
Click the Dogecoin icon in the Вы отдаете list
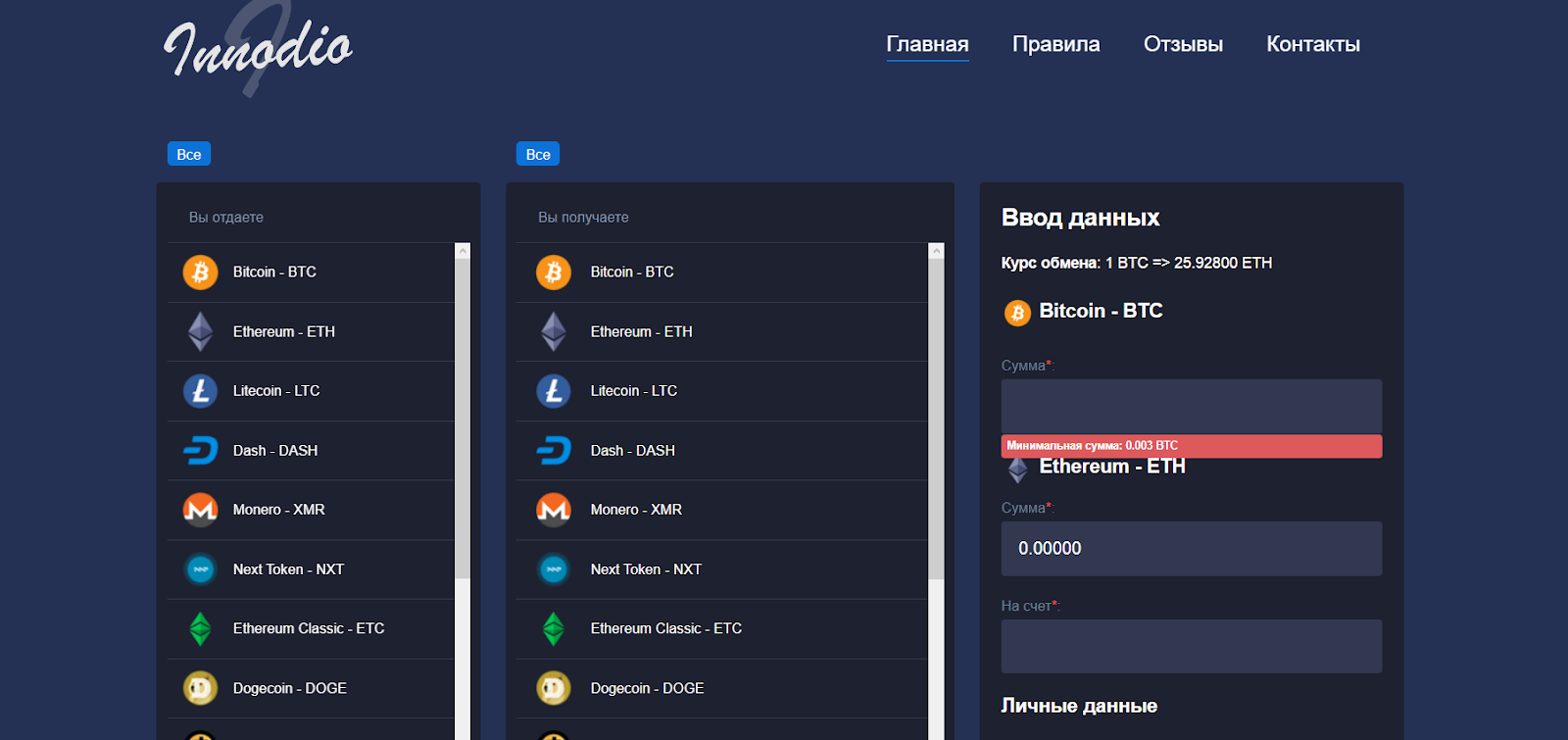[200, 688]
